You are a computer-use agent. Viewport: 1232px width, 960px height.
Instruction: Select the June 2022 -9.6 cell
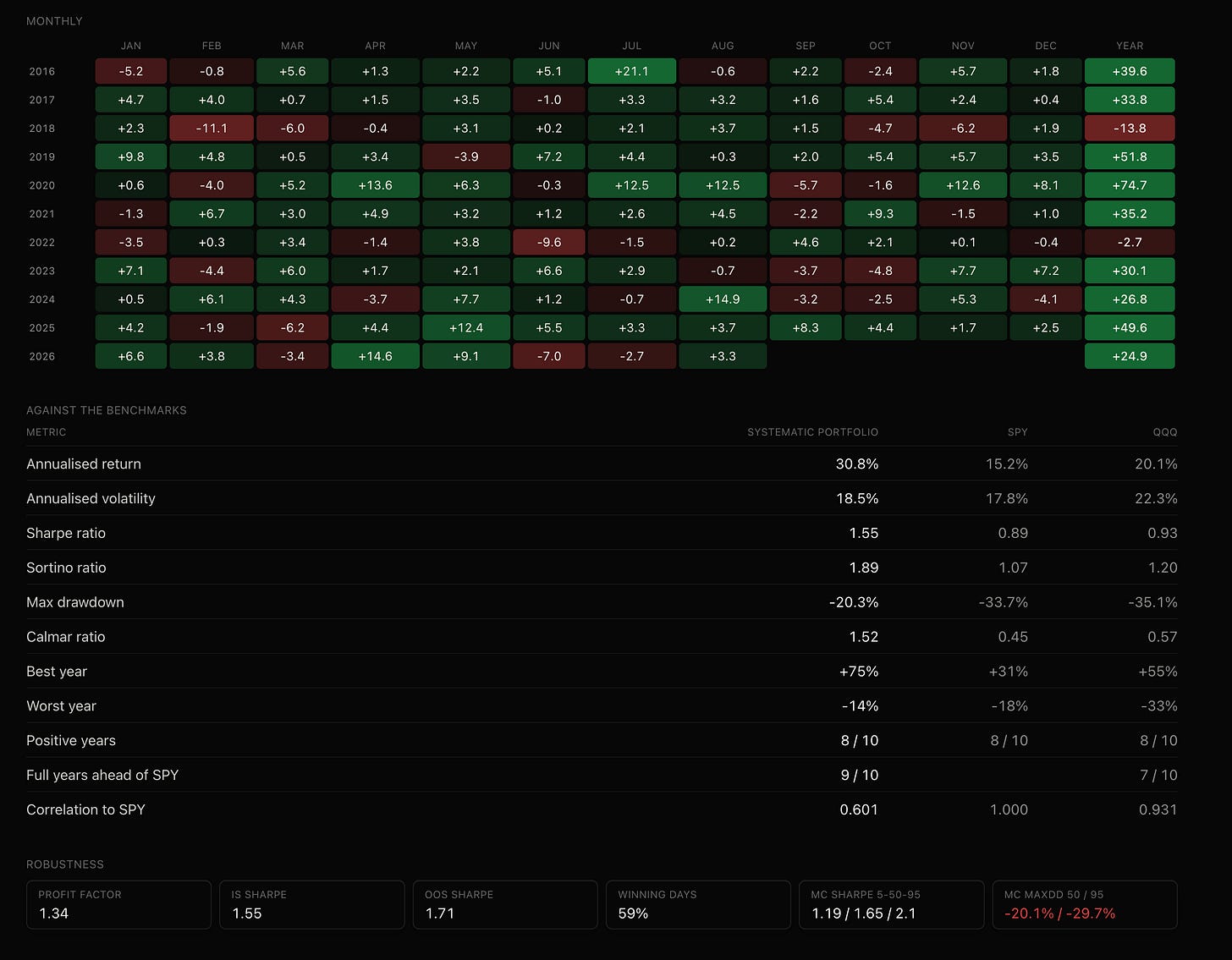coord(549,242)
